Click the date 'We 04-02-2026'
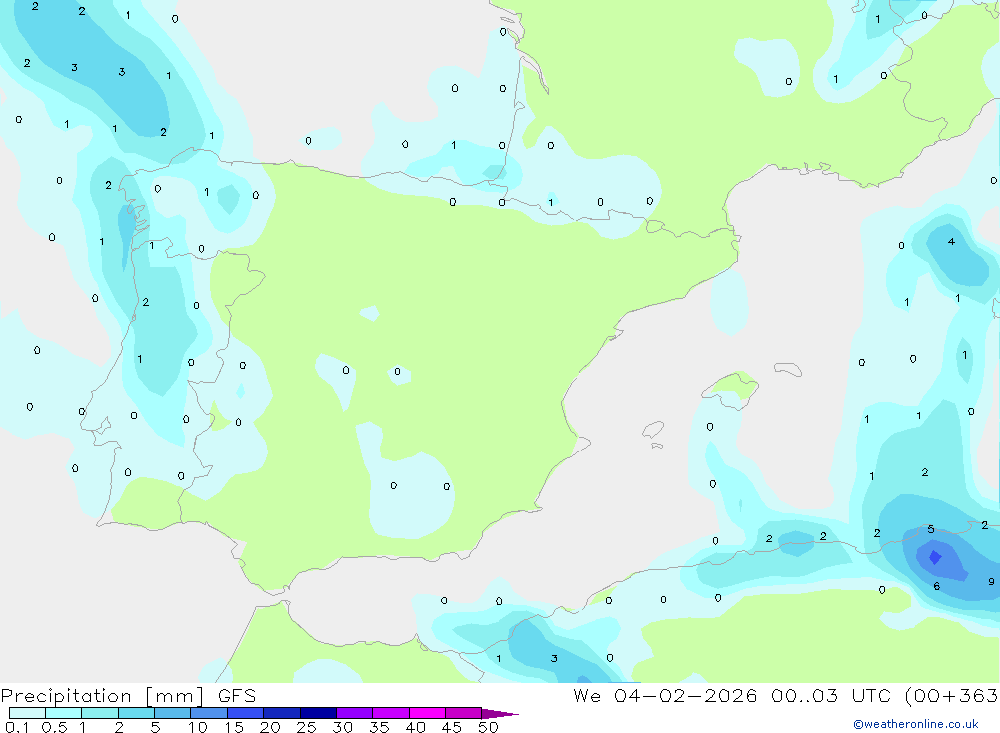The width and height of the screenshot is (1000, 733). pos(665,695)
